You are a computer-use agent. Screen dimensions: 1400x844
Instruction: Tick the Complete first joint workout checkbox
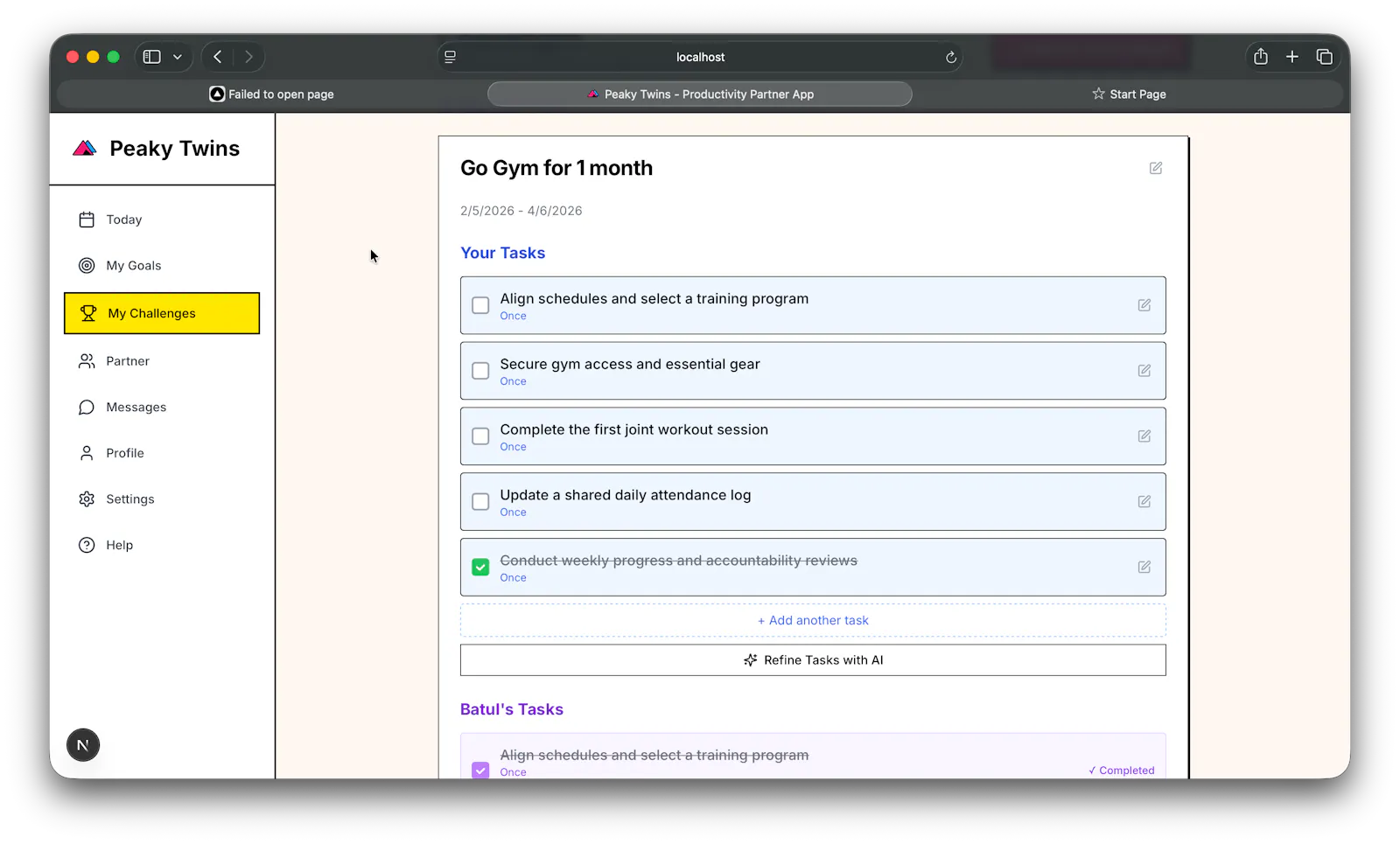(x=480, y=436)
